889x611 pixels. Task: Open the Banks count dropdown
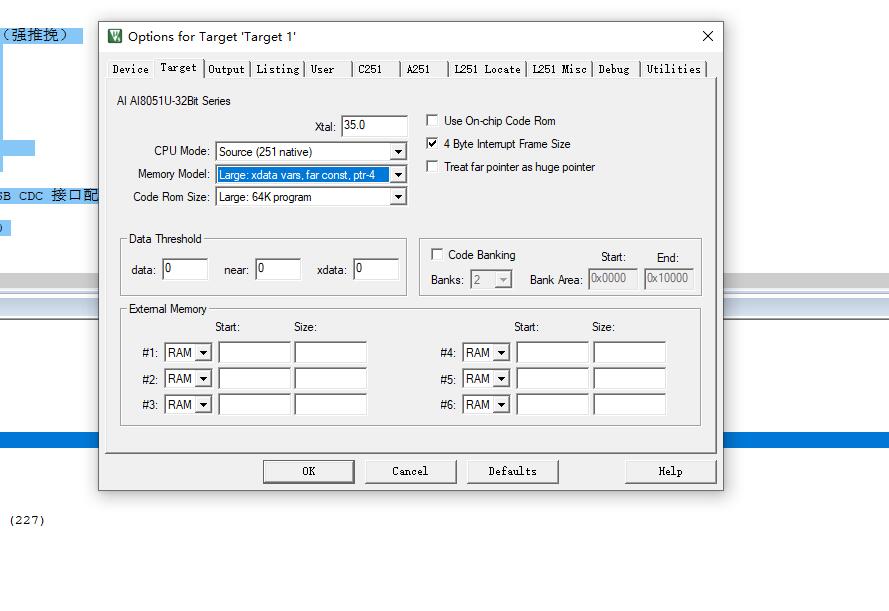(503, 279)
